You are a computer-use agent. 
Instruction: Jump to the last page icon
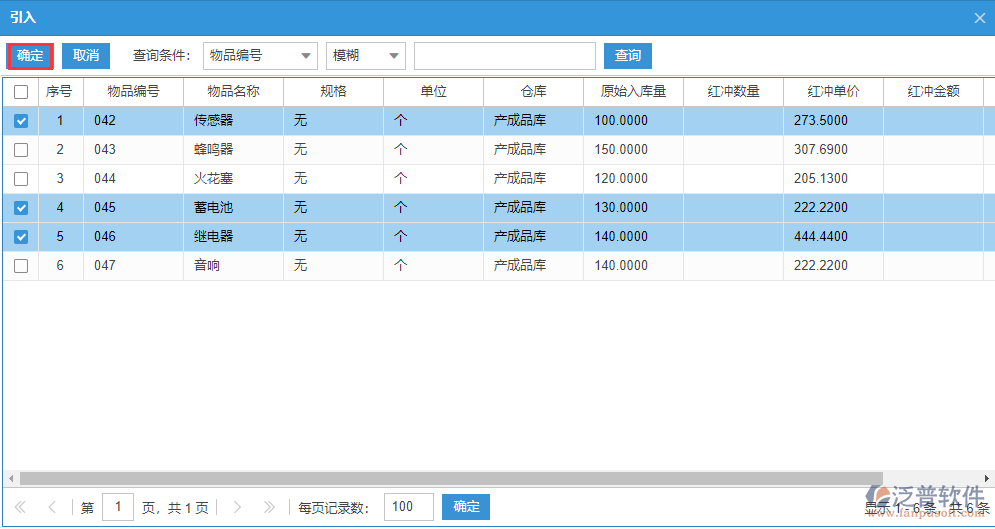268,507
